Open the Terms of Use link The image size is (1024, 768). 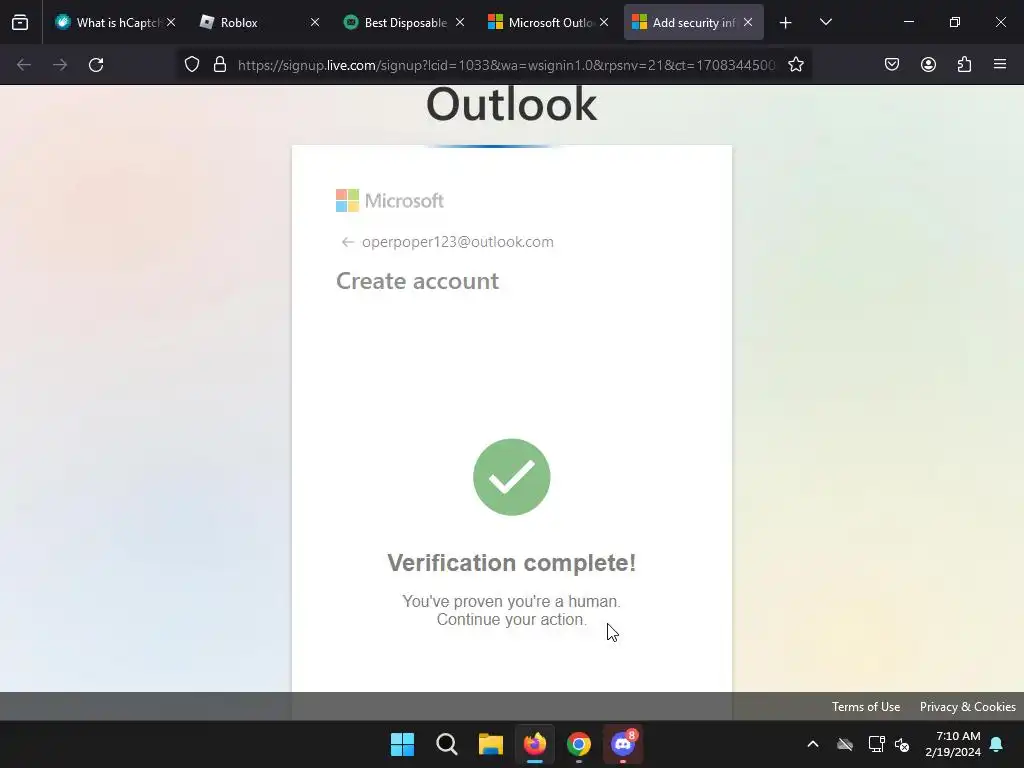tap(866, 707)
